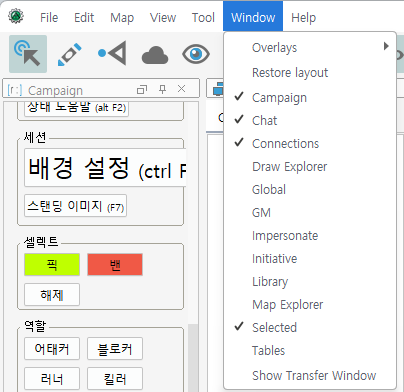The width and height of the screenshot is (404, 392).
Task: Uncheck the Campaign window entry
Action: tap(310, 97)
